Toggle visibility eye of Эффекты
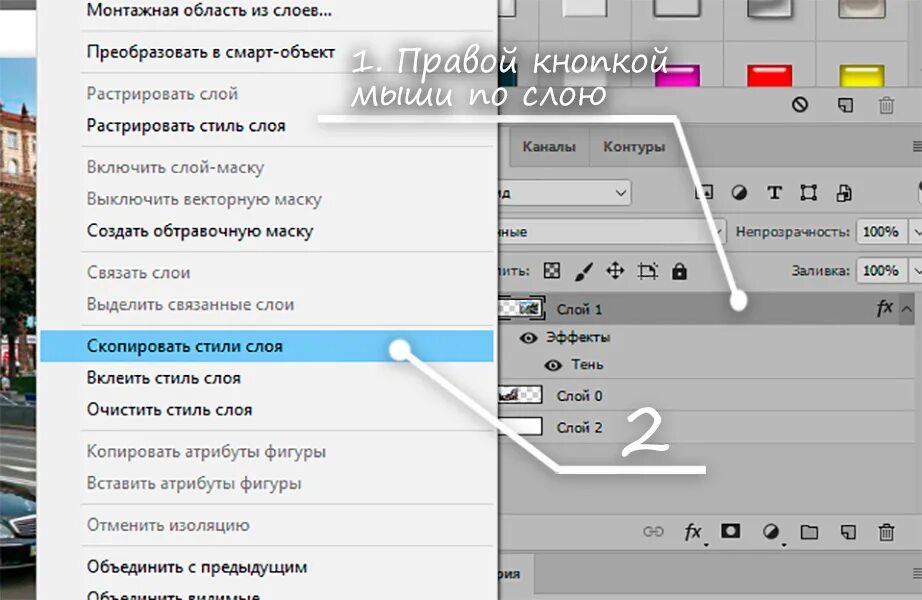 coord(529,338)
